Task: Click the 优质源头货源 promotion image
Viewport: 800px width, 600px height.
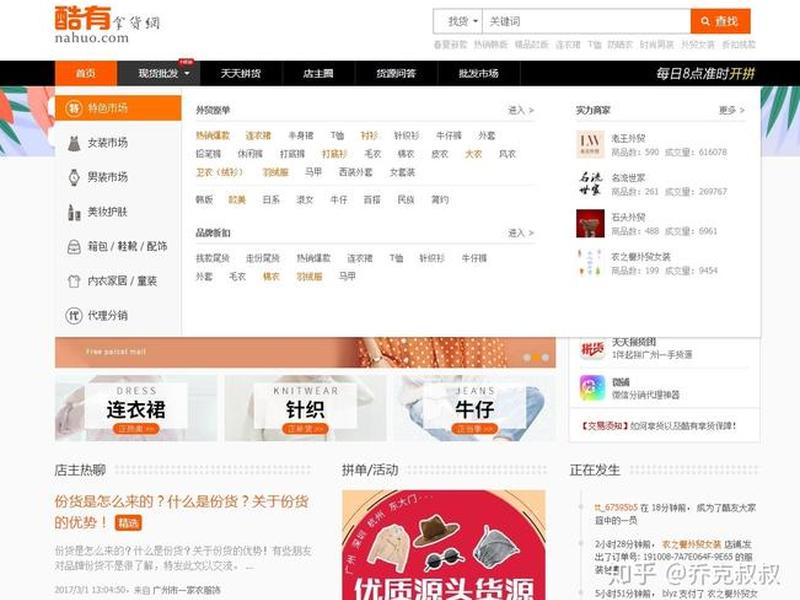Action: tap(444, 545)
